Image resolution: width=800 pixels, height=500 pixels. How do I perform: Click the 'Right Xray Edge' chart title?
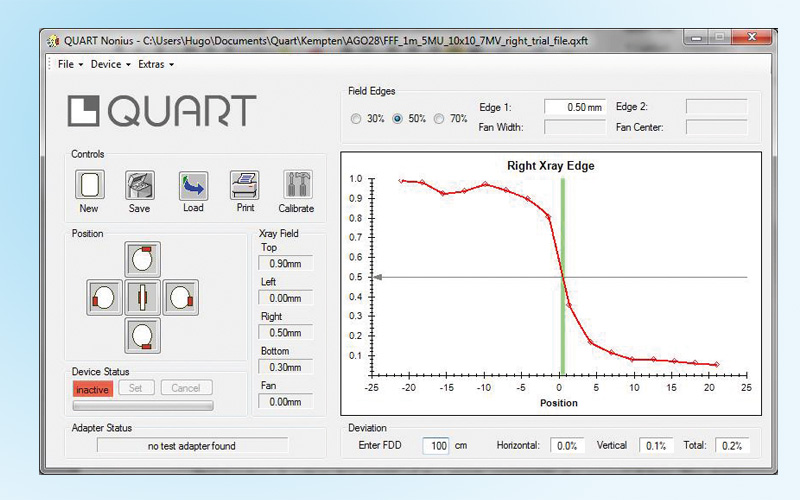[551, 166]
